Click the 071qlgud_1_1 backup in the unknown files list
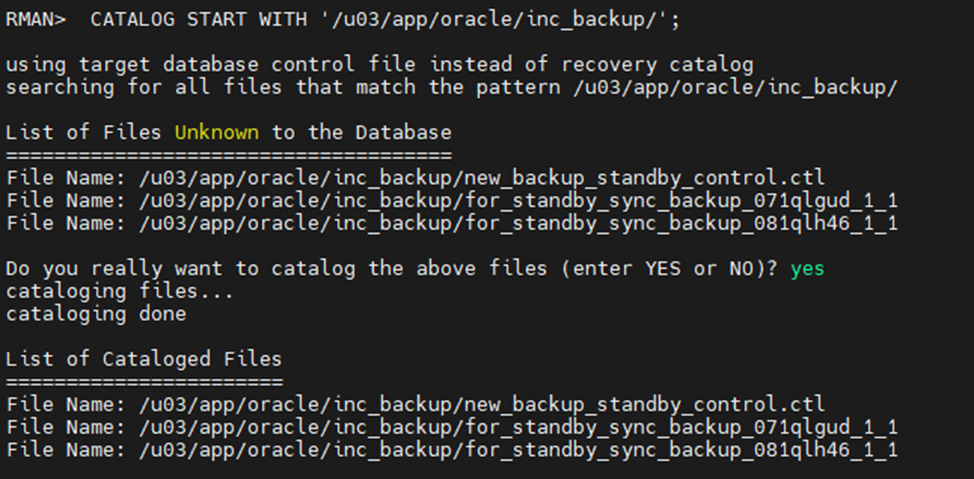Viewport: 974px width, 479px height. (451, 201)
